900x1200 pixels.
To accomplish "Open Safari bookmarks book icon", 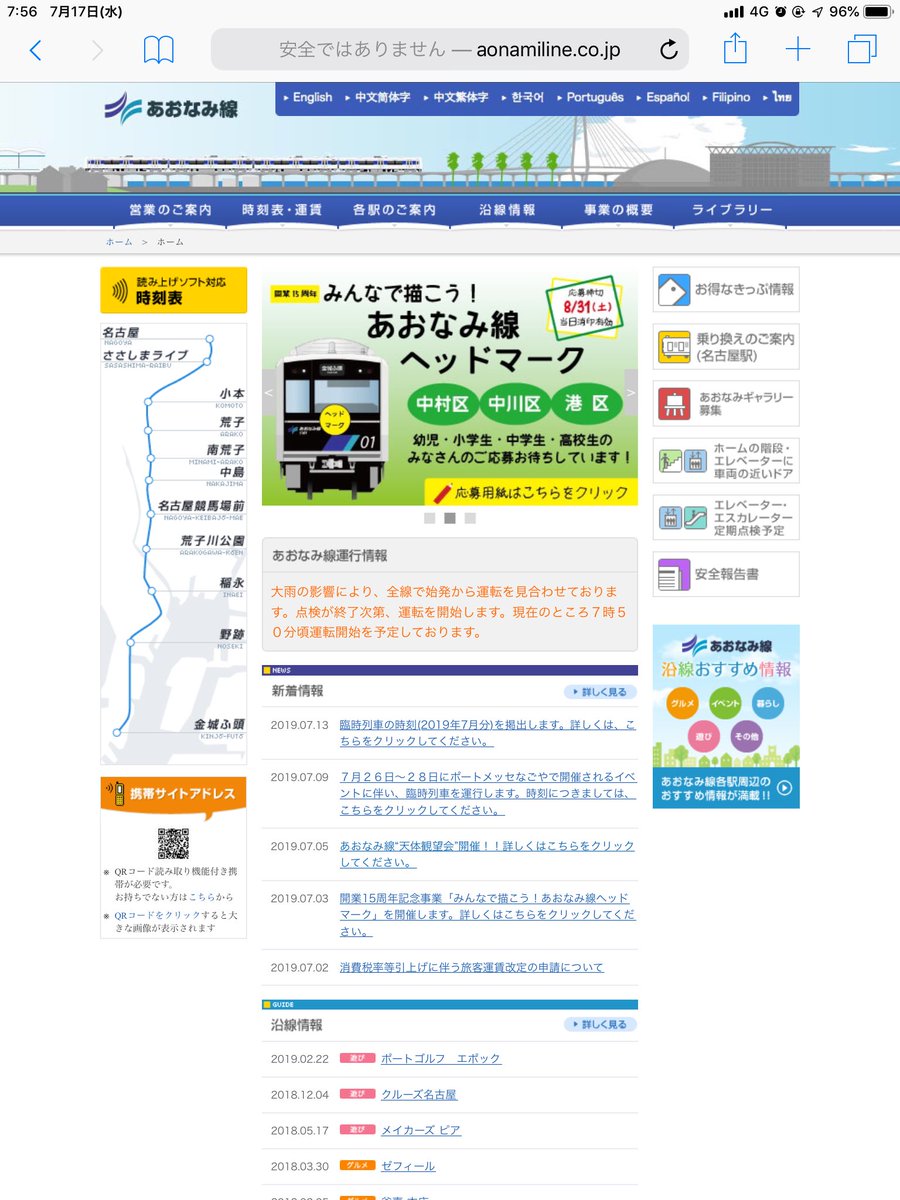I will pos(158,50).
